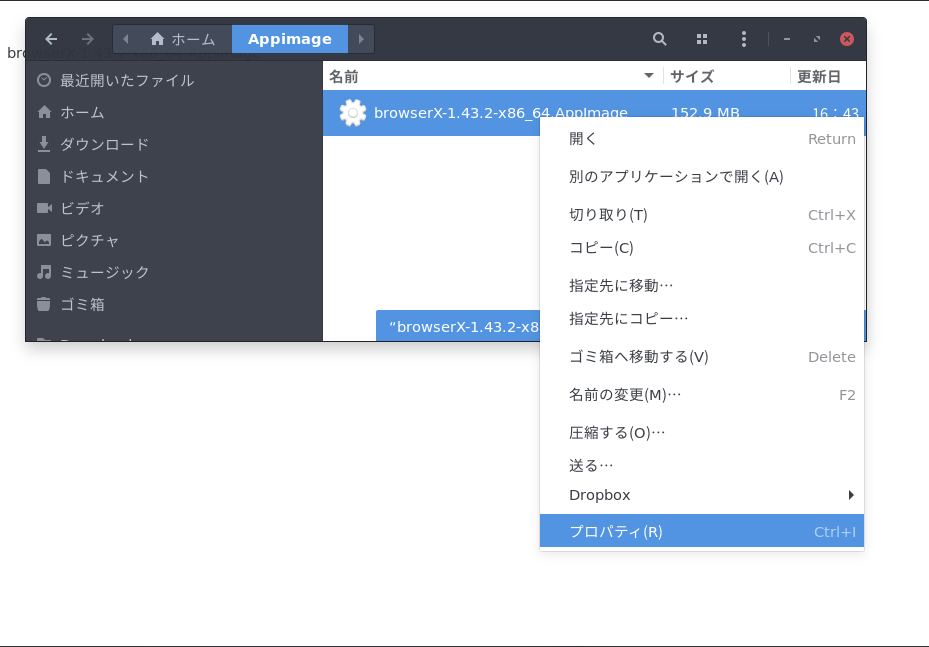Open 最近開いたファイル in the sidebar

coord(126,80)
